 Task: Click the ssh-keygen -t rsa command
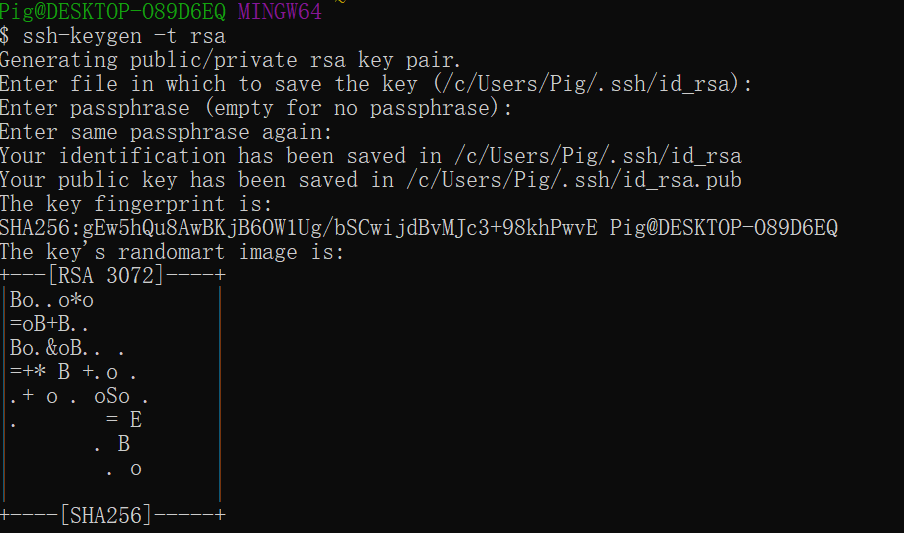tap(124, 36)
